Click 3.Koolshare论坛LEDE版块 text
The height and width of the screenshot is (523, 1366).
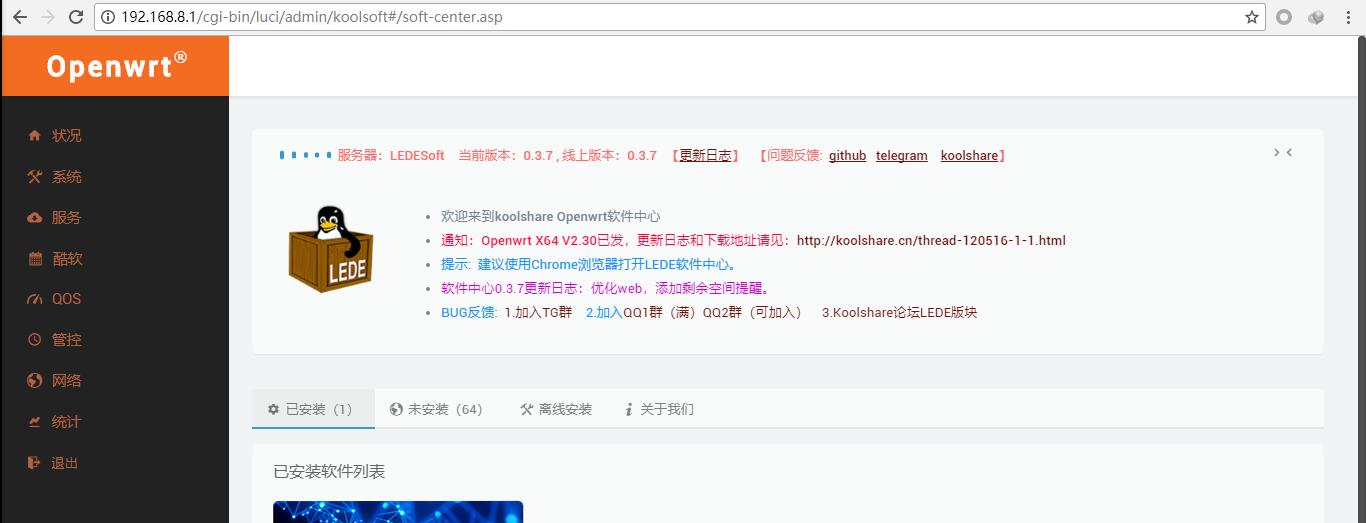pyautogui.click(x=899, y=312)
